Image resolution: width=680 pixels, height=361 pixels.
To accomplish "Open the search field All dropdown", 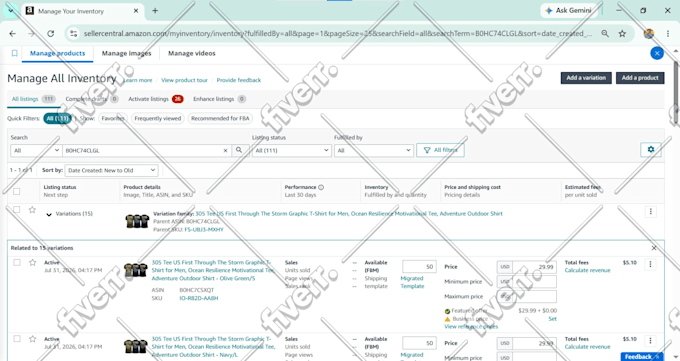I will click(36, 151).
